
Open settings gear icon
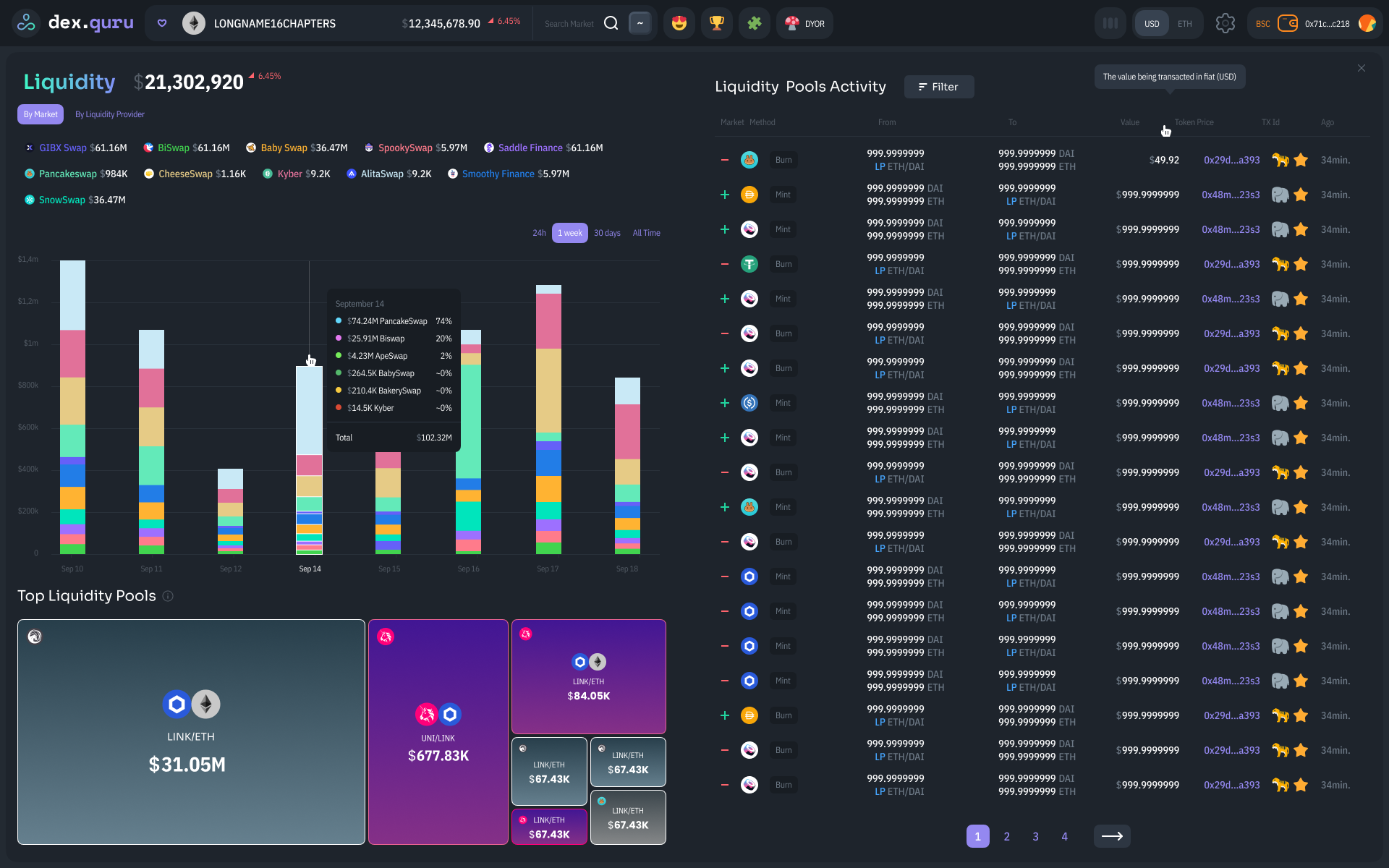(1225, 23)
